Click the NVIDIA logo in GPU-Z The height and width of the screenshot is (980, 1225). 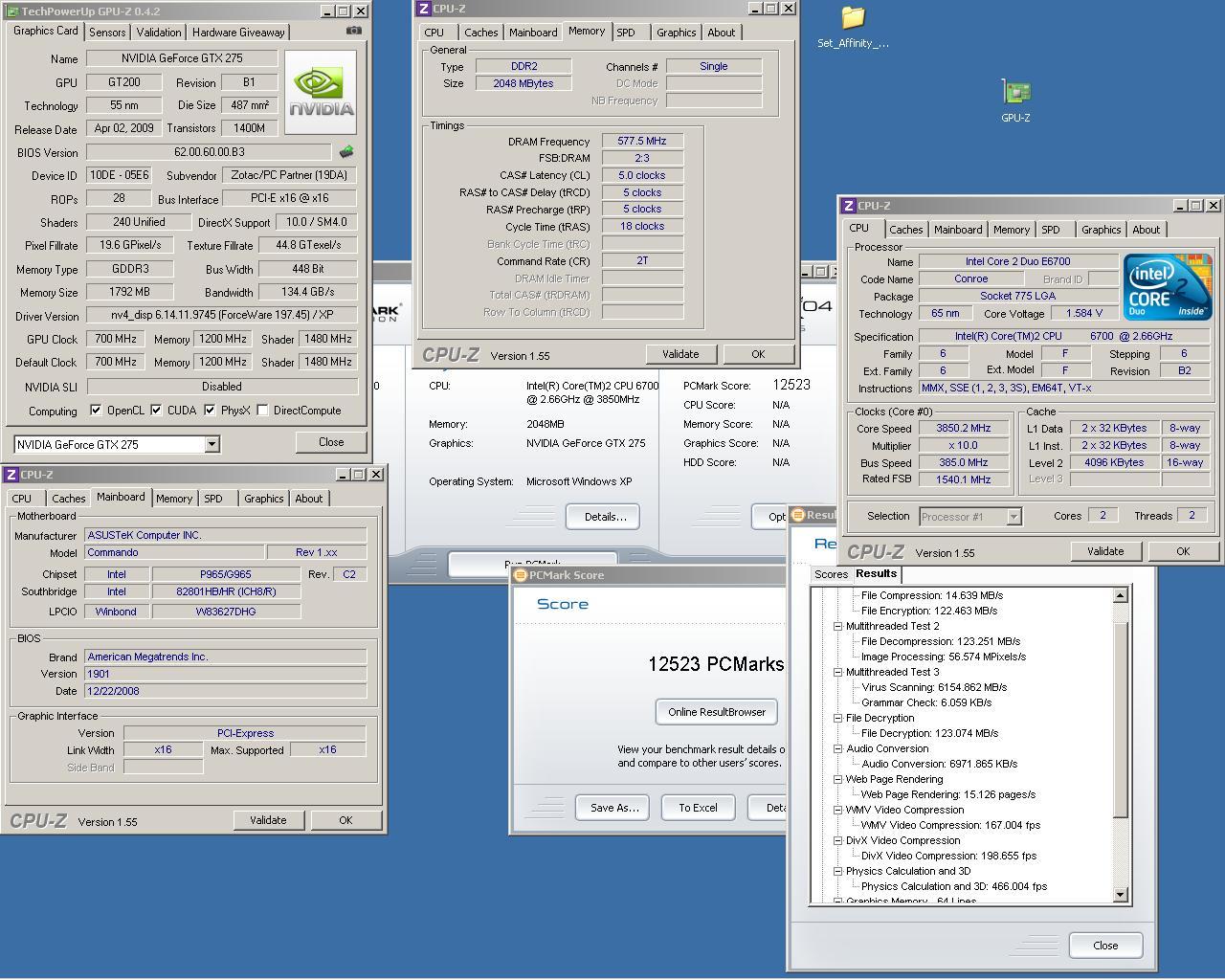[321, 92]
